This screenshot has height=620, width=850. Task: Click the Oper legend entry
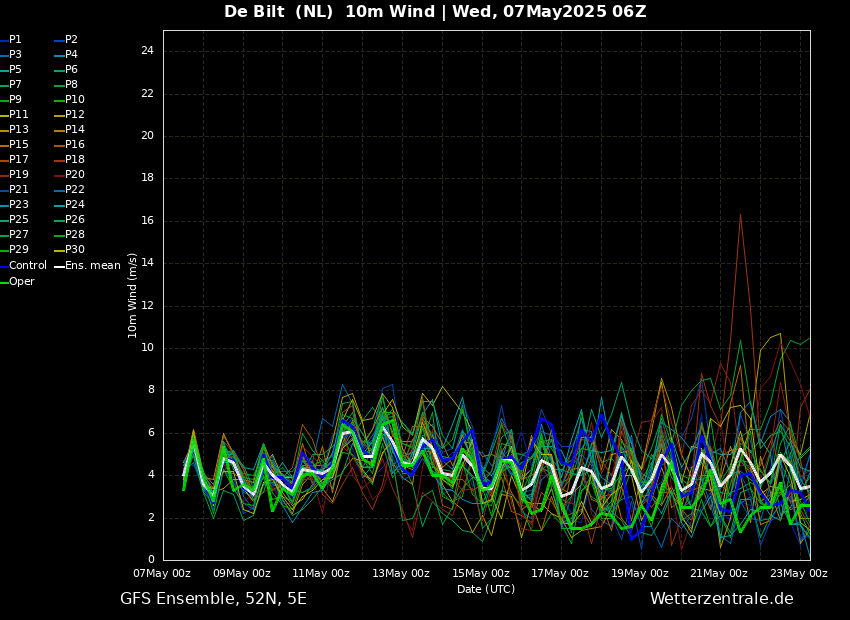point(21,282)
